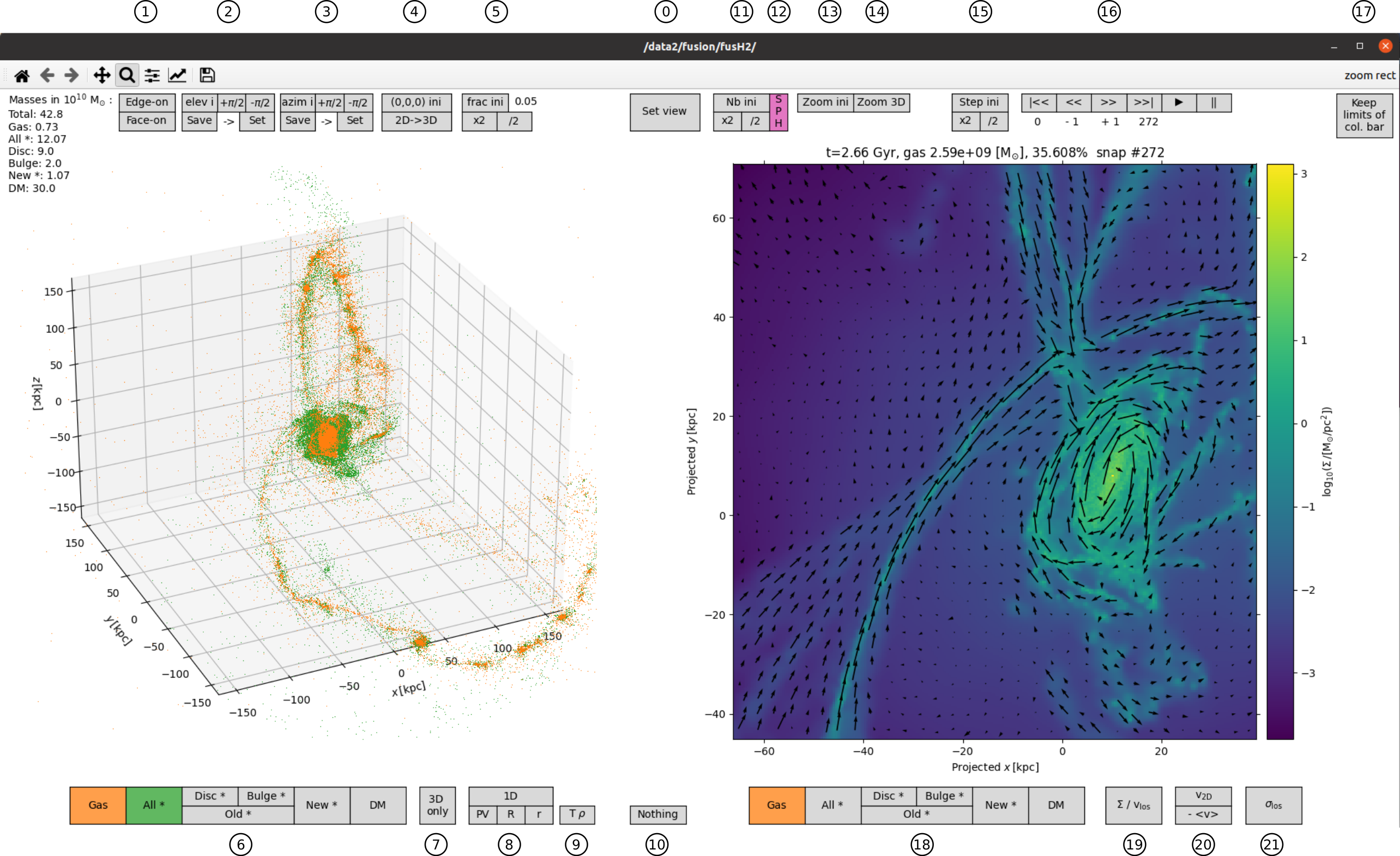The image size is (1400, 856).
Task: Select the Pan axes tool
Action: click(102, 75)
